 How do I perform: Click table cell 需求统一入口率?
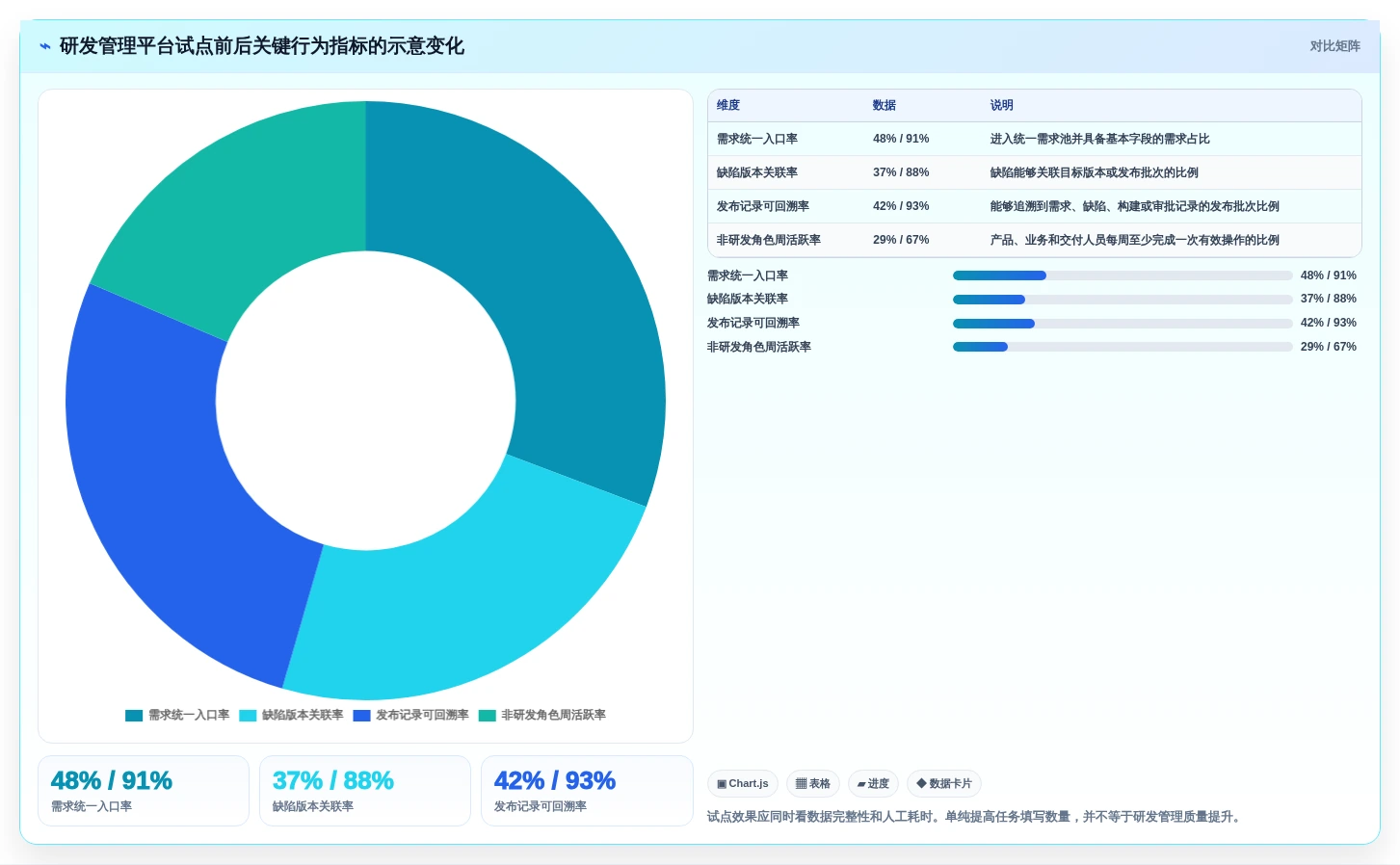point(757,140)
